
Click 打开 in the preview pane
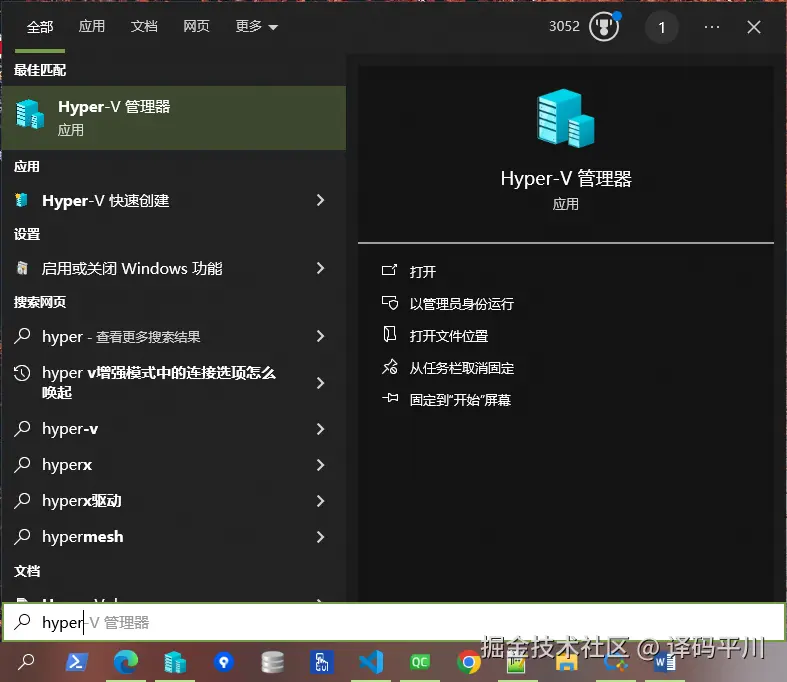click(423, 271)
